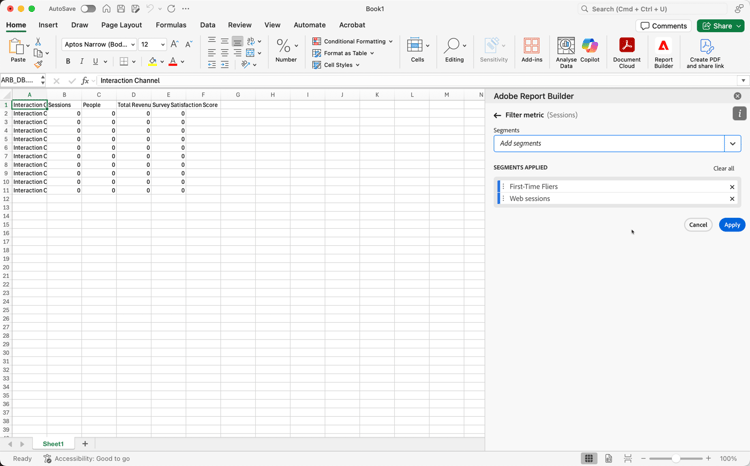Toggle Bold formatting
Screen dimensions: 750x466
(x=68, y=61)
